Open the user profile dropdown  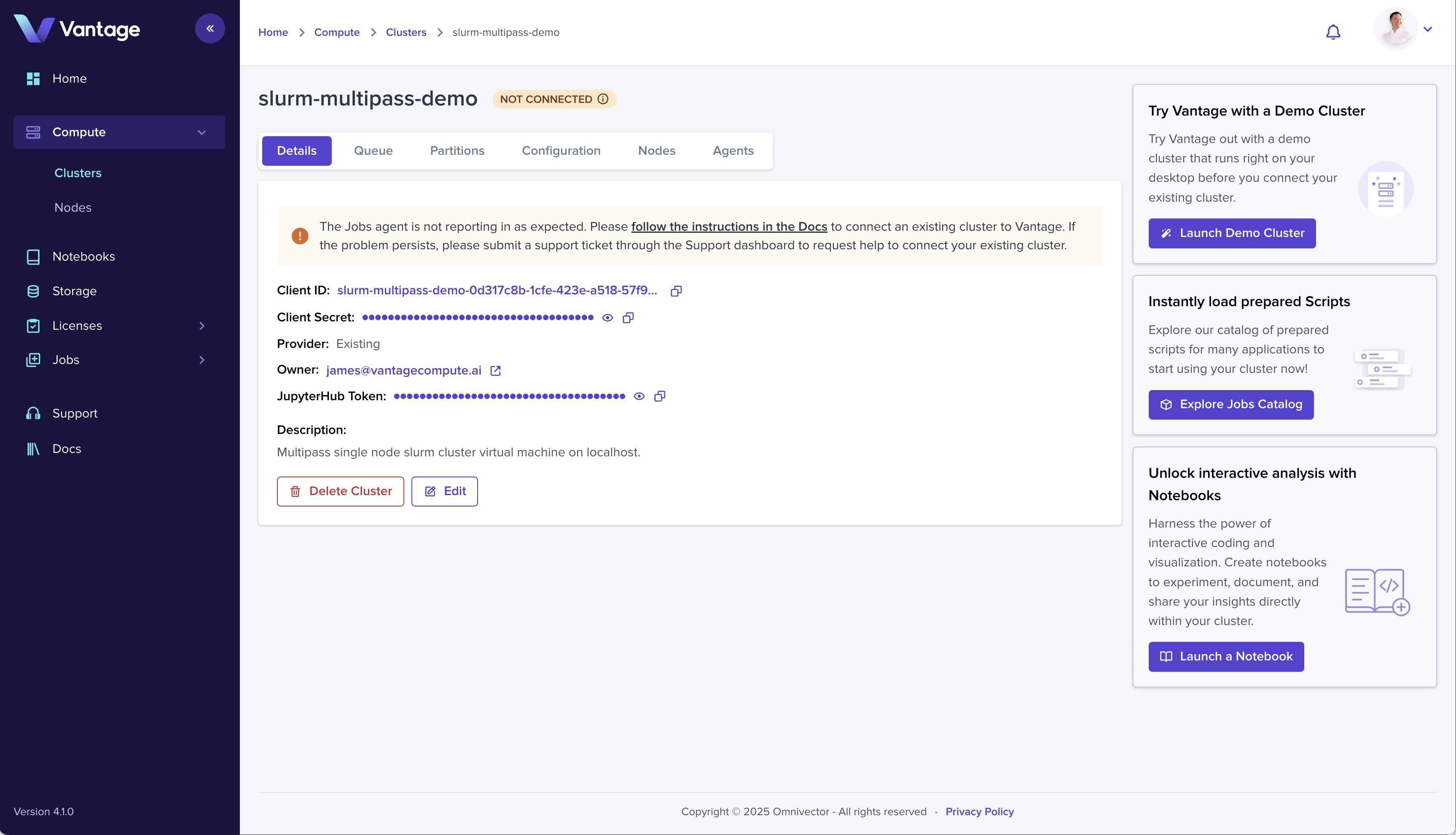coord(1428,30)
